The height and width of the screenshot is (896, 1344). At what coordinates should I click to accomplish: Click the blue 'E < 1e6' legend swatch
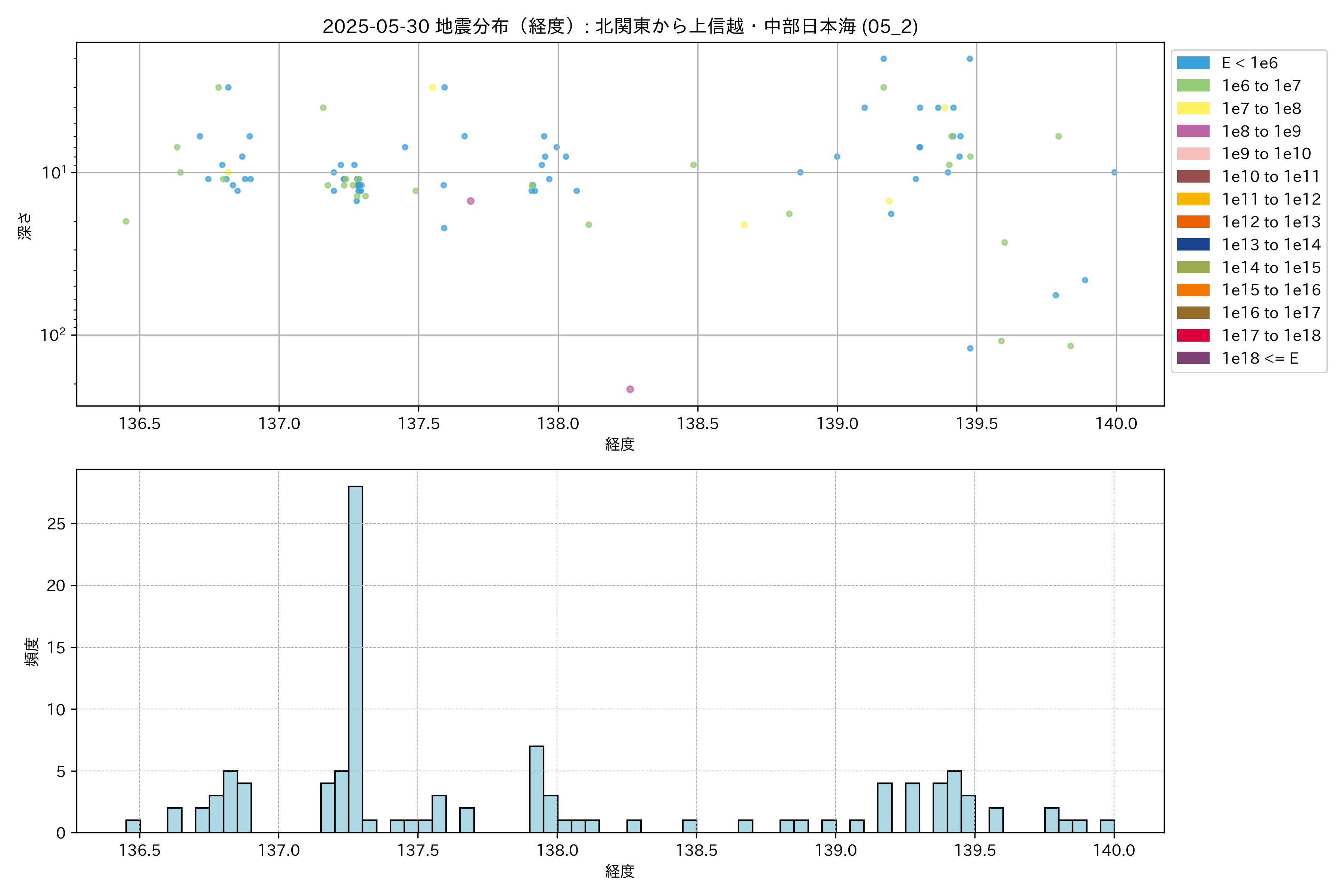[1192, 63]
